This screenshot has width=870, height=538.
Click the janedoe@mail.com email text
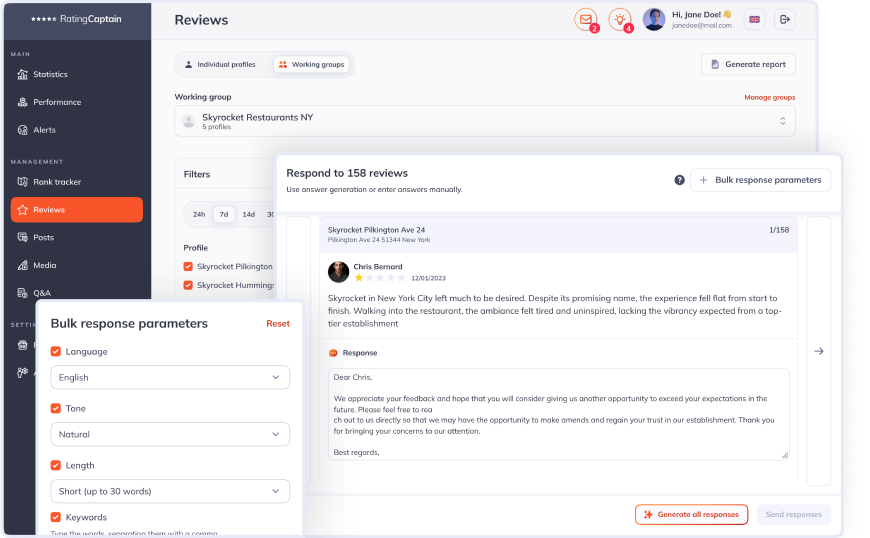tap(702, 26)
